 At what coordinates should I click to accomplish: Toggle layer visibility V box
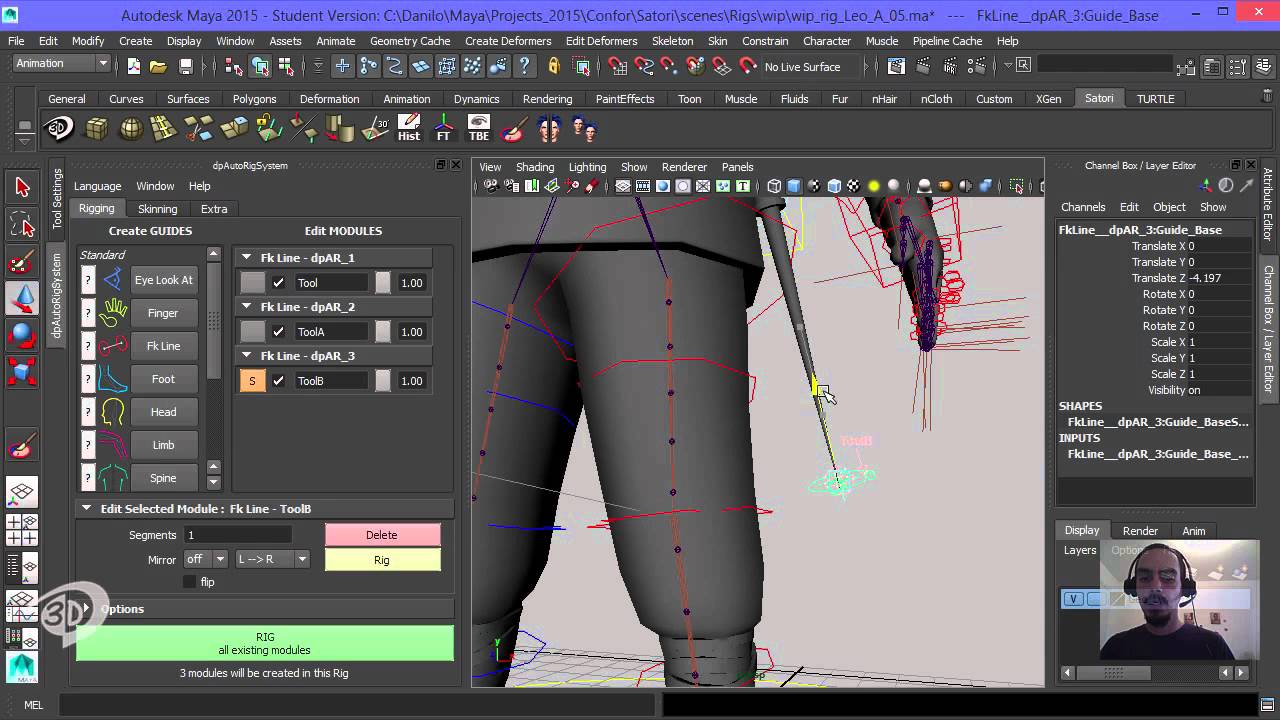1073,599
